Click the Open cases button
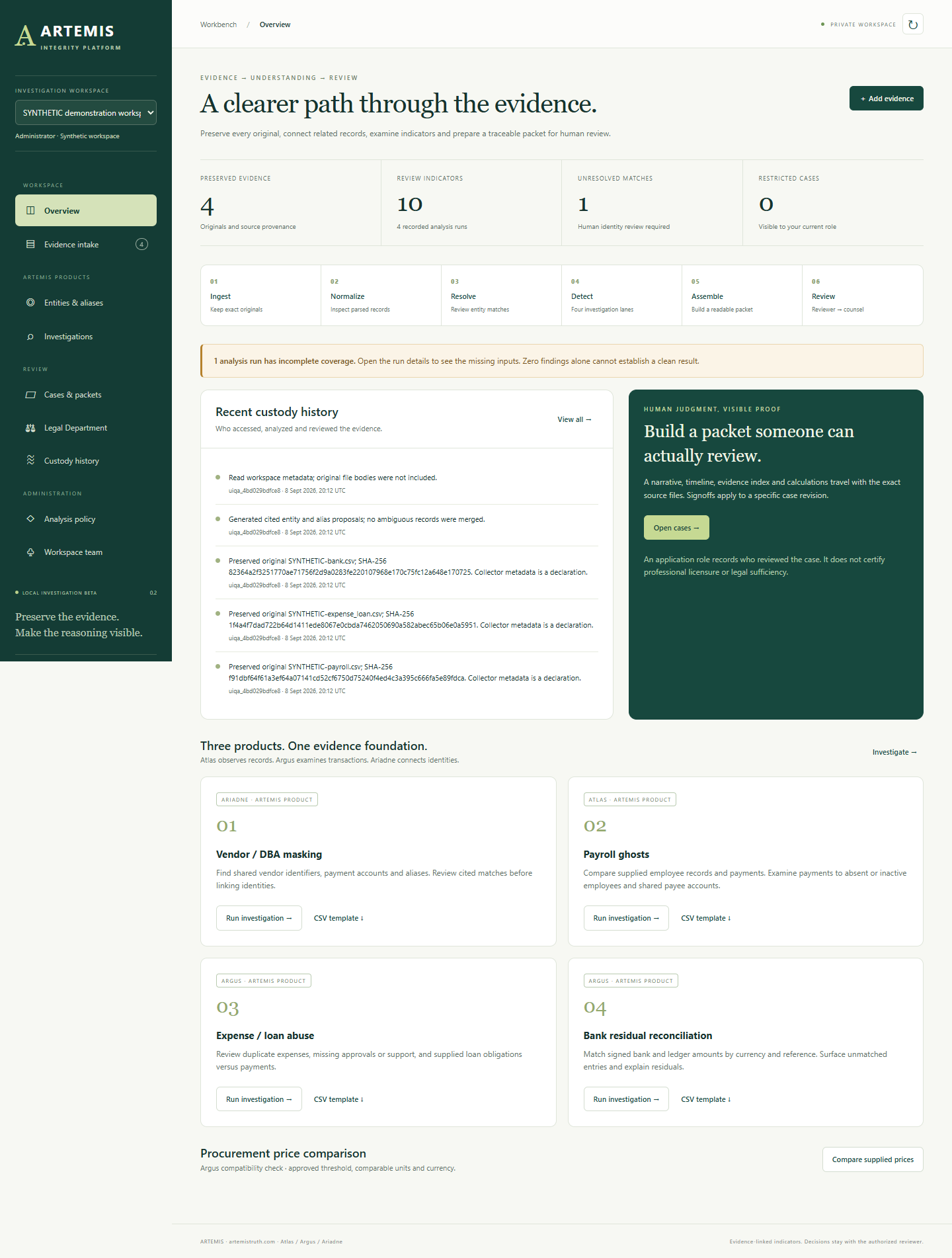952x1258 pixels. pyautogui.click(x=676, y=528)
